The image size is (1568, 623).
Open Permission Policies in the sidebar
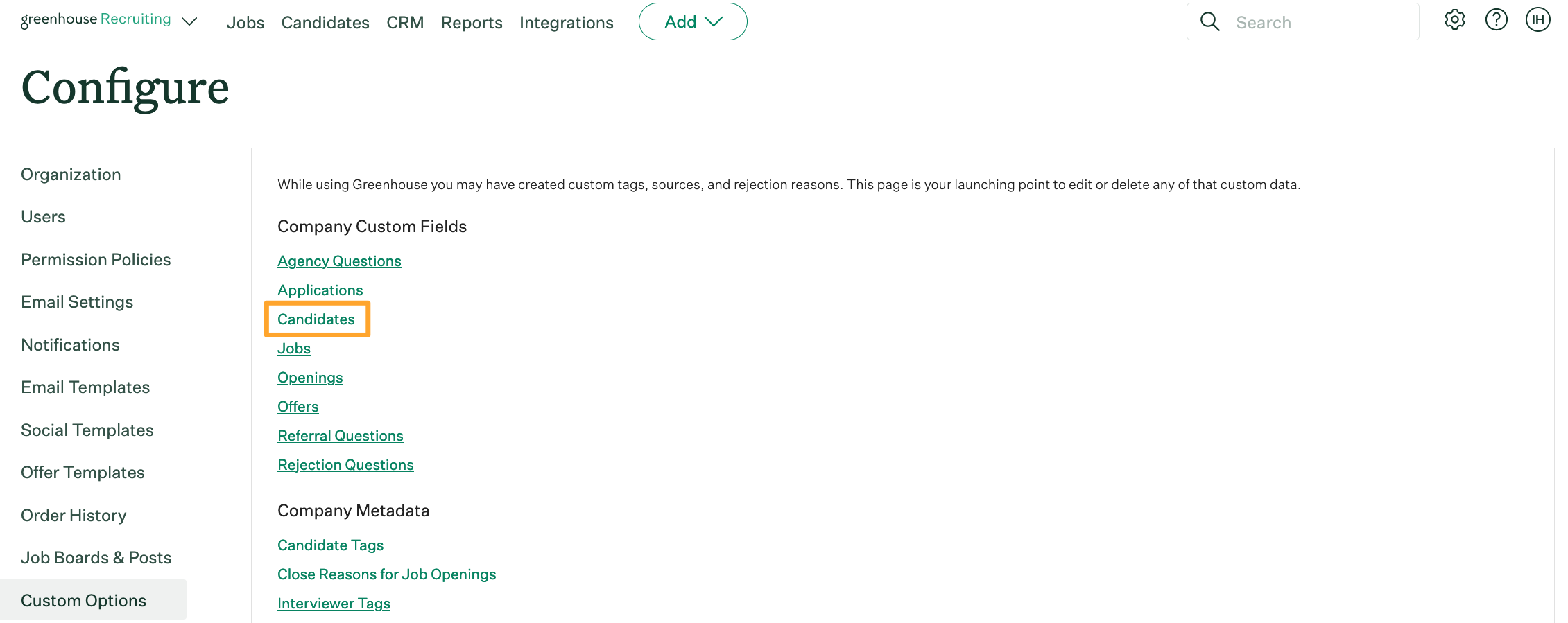(x=96, y=260)
